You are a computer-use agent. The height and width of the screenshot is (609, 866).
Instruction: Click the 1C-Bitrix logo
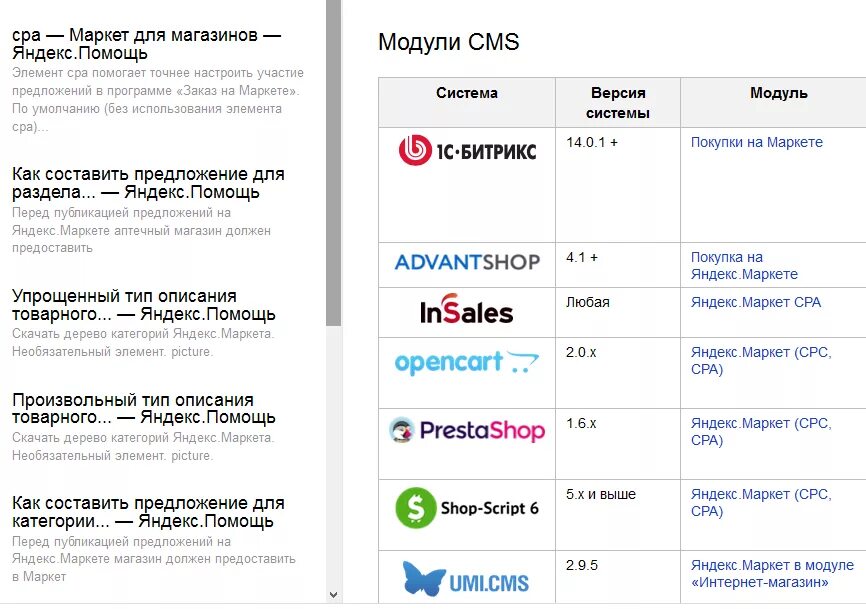click(x=467, y=150)
